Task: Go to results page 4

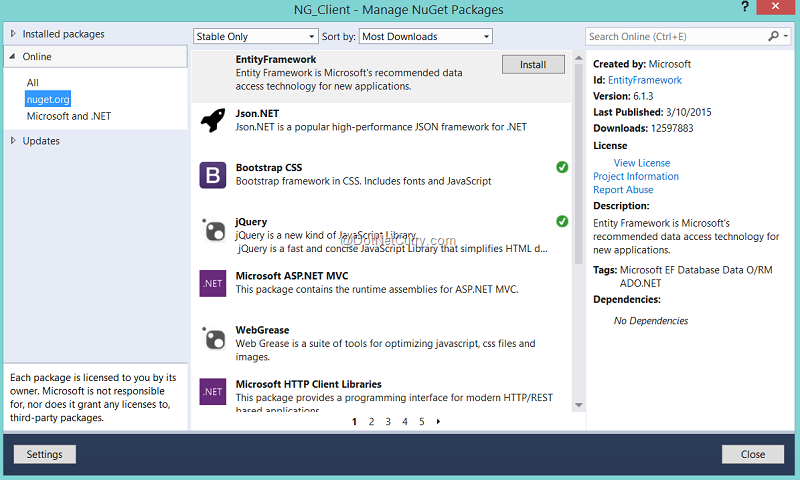Action: coord(405,421)
